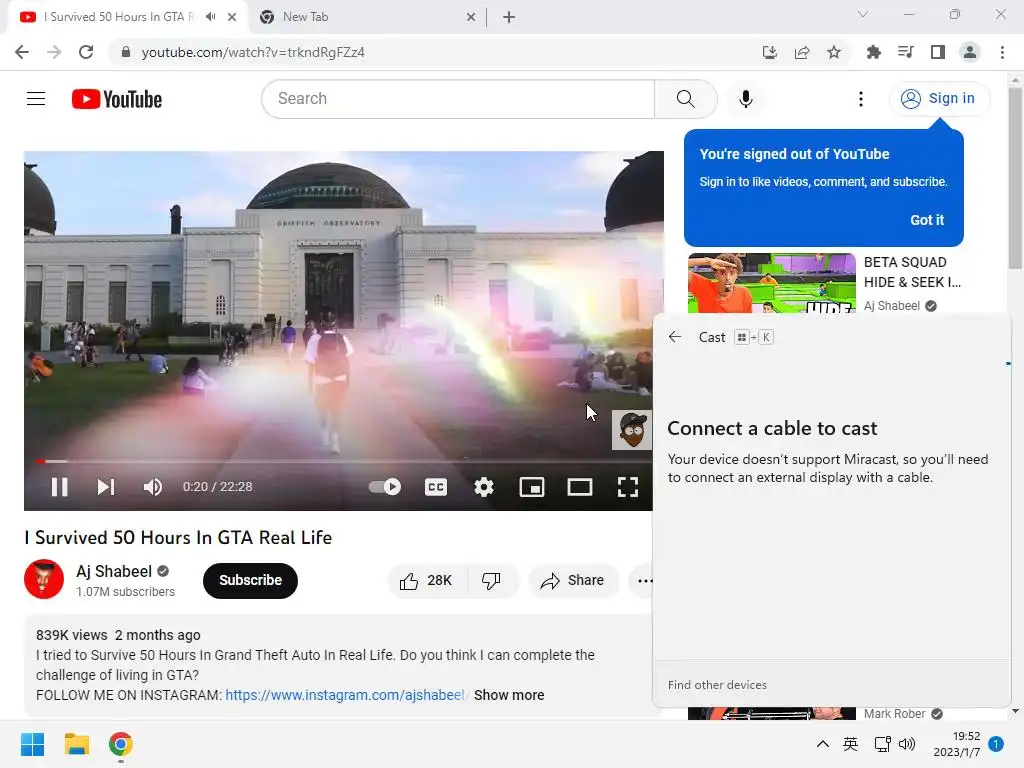Open notification badge on taskbar
The height and width of the screenshot is (768, 1024).
coord(996,744)
